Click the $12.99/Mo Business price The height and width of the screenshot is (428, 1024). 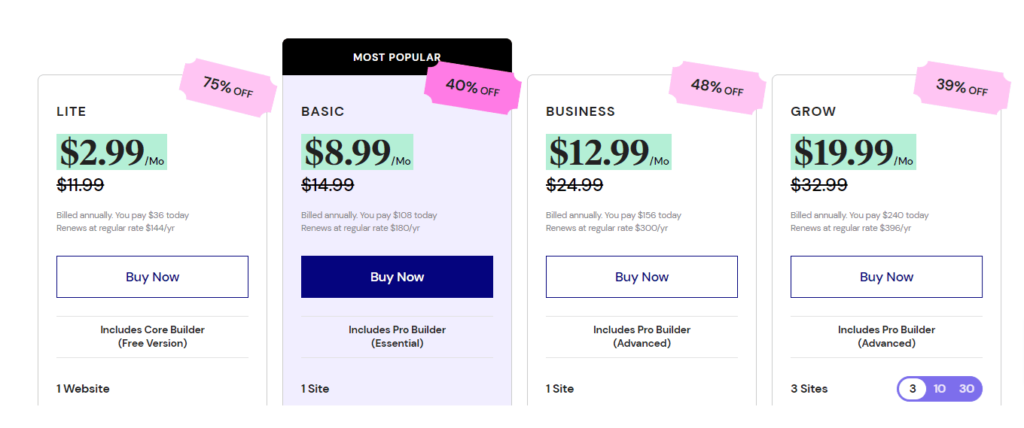click(x=607, y=152)
